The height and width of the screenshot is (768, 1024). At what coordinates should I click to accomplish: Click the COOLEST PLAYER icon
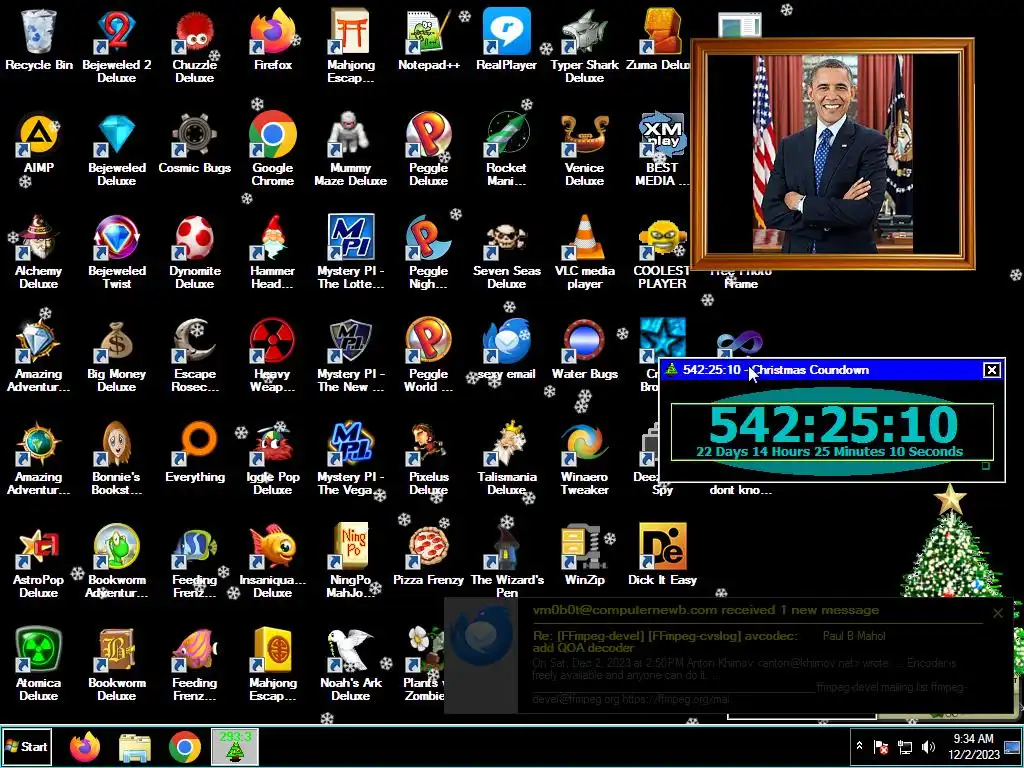(662, 251)
